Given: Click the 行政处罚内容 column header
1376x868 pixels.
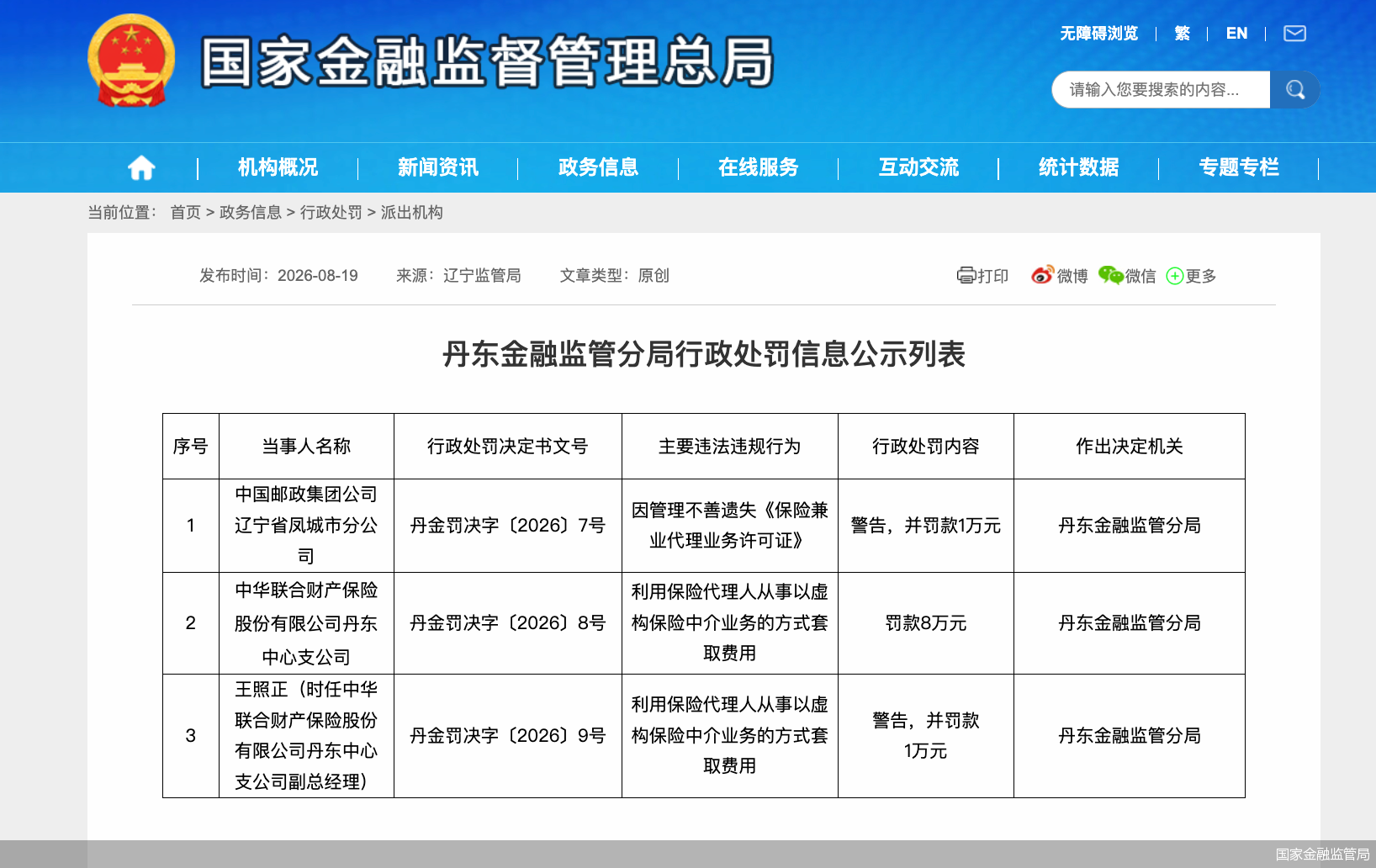Looking at the screenshot, I should click(x=926, y=447).
